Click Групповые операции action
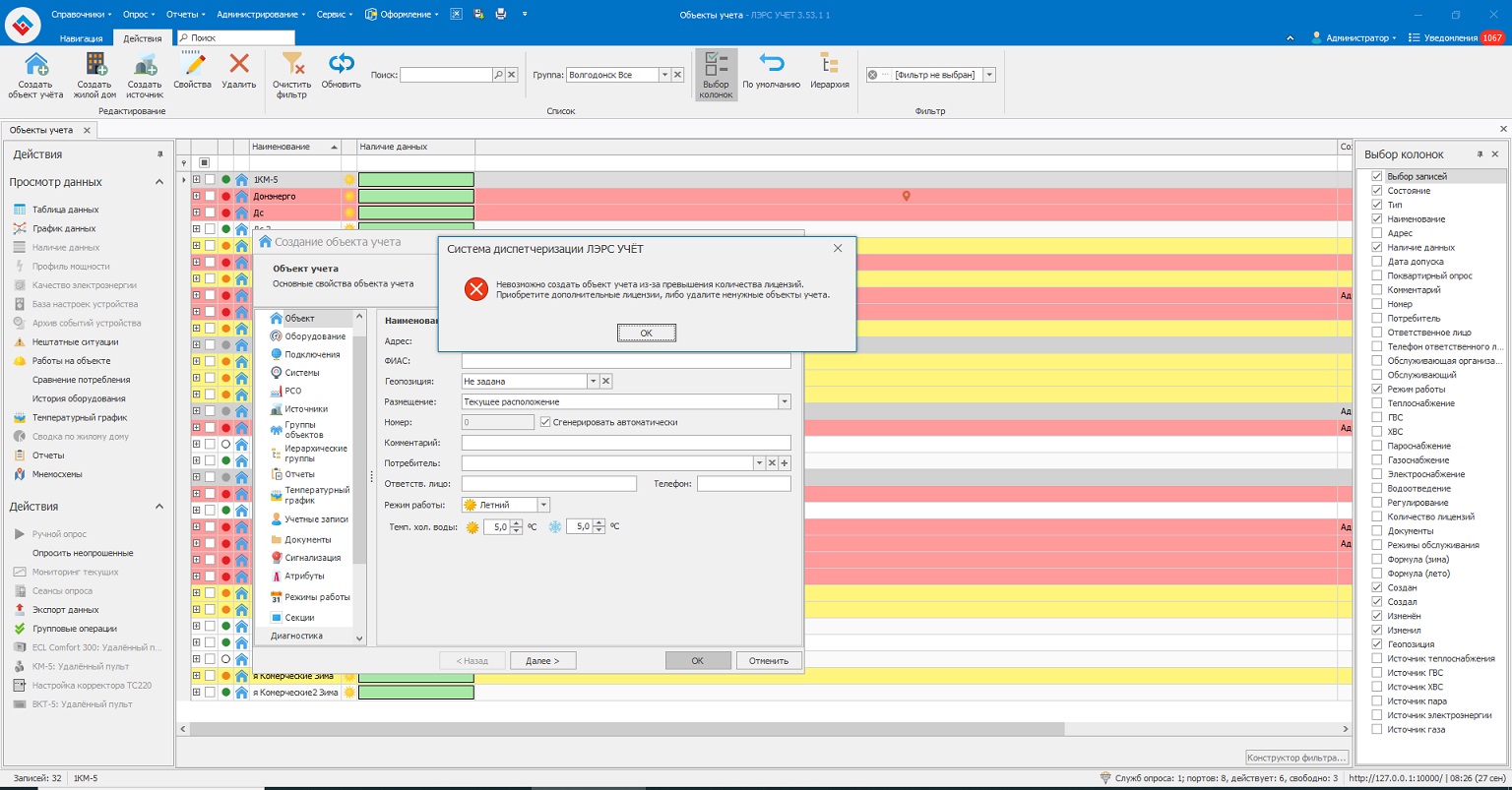Screen dimensions: 1512x790 74,629
